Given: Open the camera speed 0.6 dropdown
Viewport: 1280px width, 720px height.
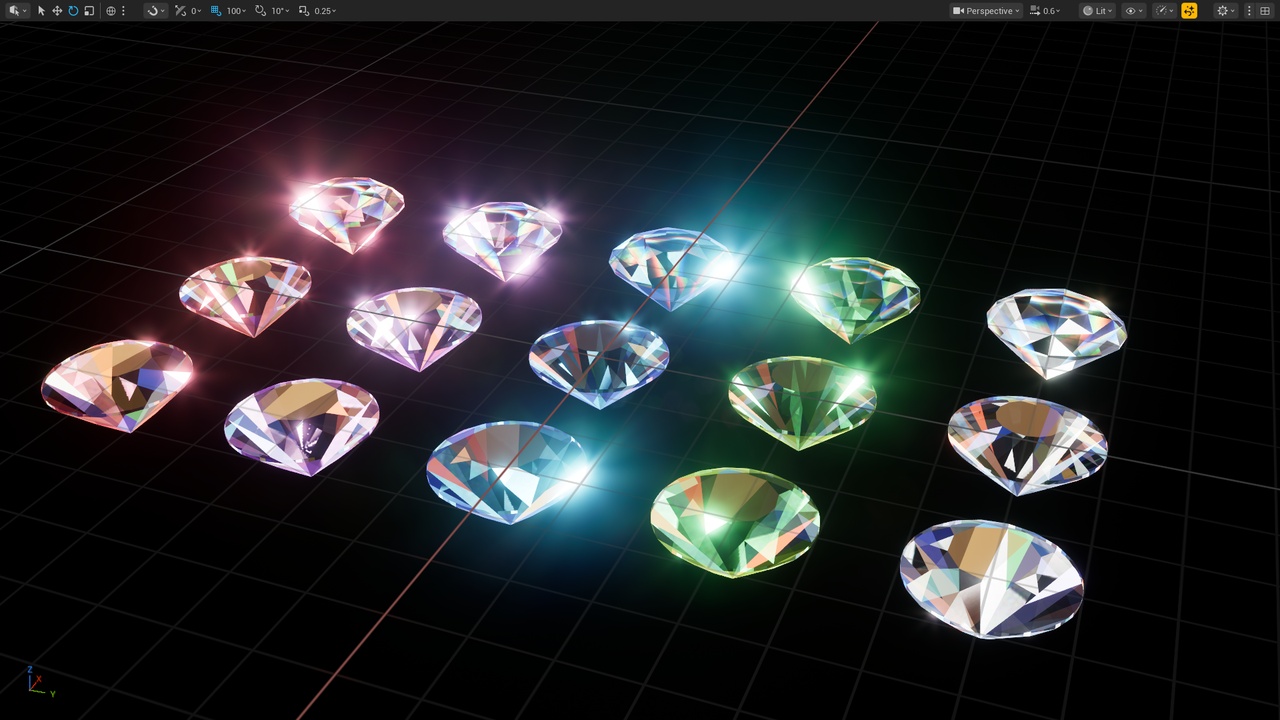Looking at the screenshot, I should [x=1045, y=11].
